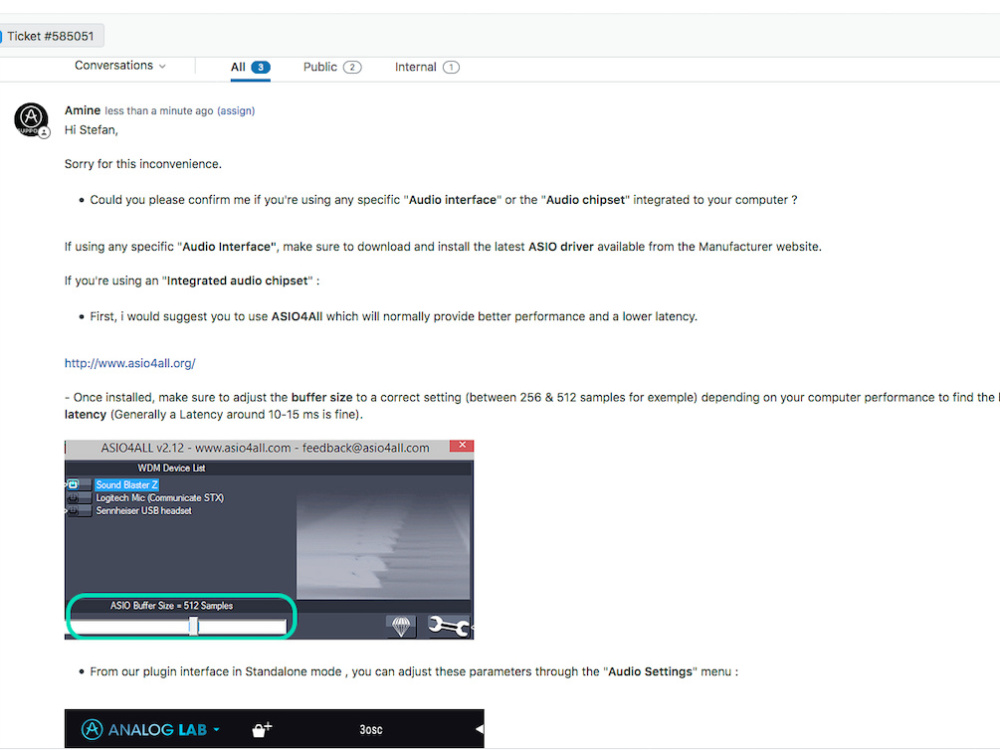Click the Analog Lab store bag icon
This screenshot has height=750, width=1000.
(x=261, y=729)
